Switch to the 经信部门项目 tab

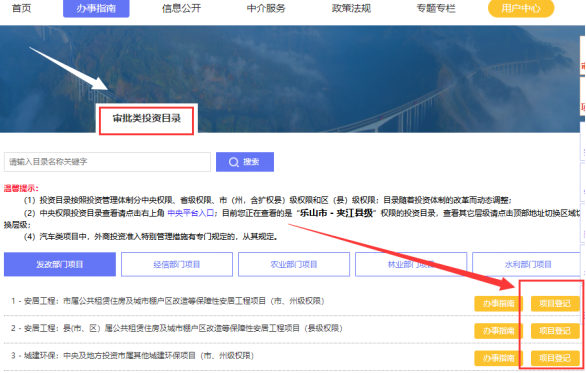(x=177, y=264)
